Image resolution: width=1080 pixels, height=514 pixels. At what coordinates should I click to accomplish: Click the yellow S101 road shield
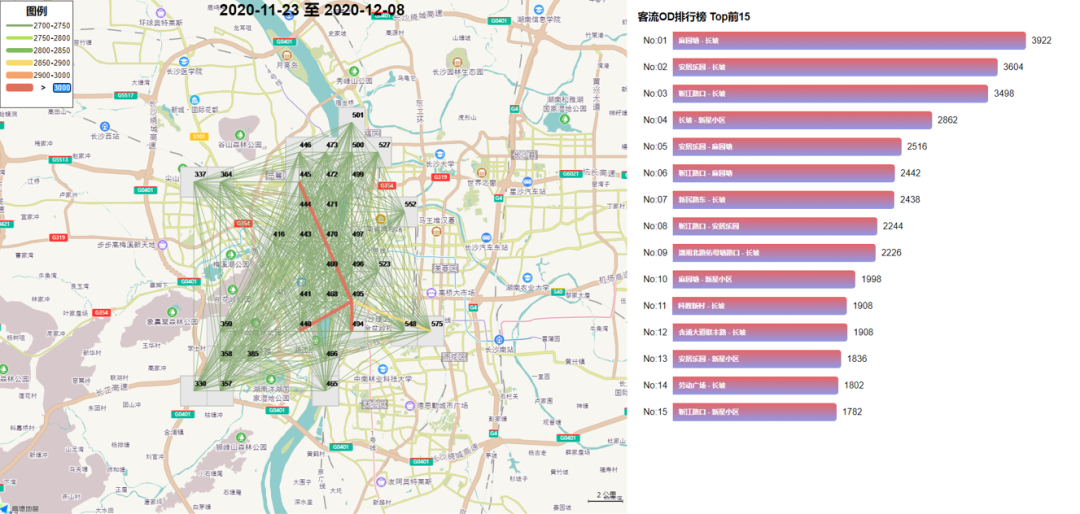click(199, 136)
